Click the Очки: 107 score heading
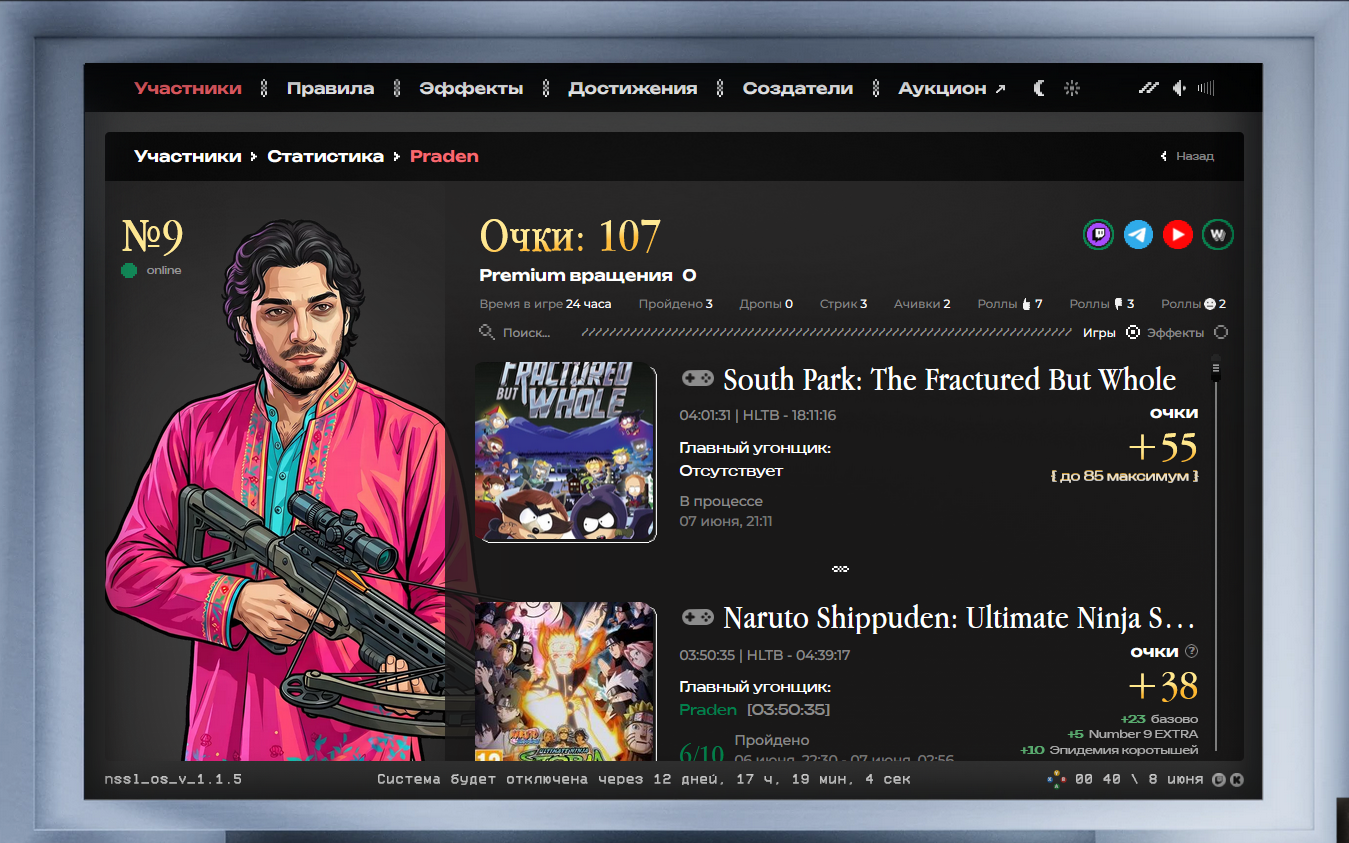 [570, 236]
